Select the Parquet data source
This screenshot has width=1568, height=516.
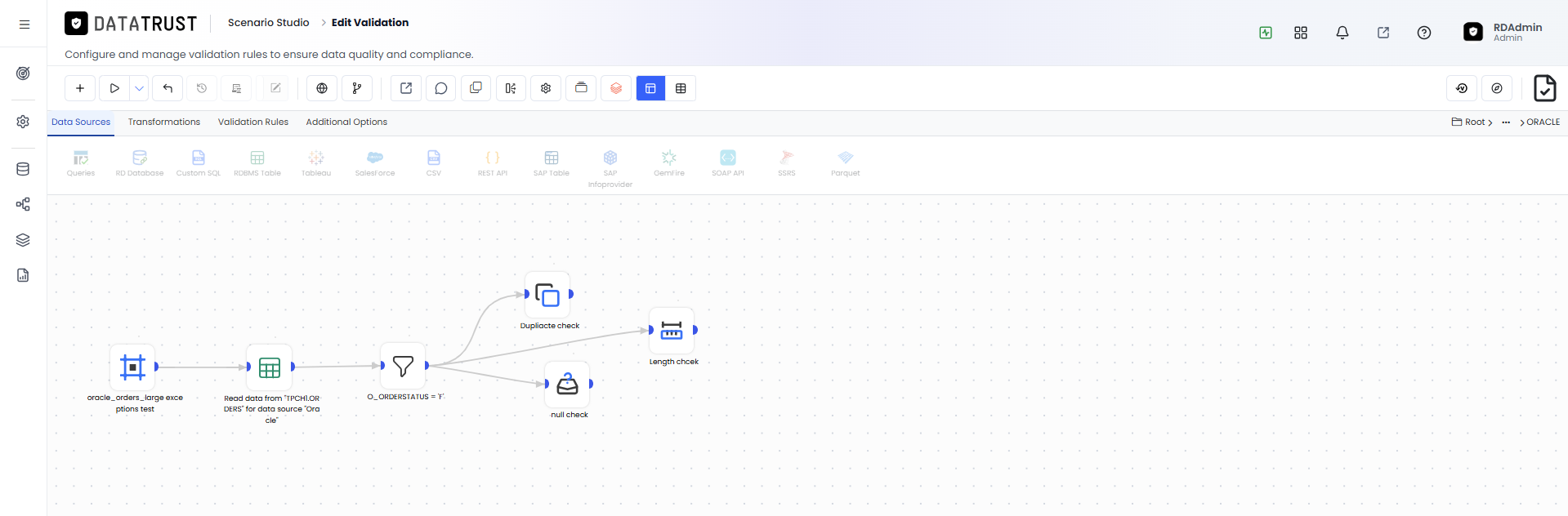(846, 163)
